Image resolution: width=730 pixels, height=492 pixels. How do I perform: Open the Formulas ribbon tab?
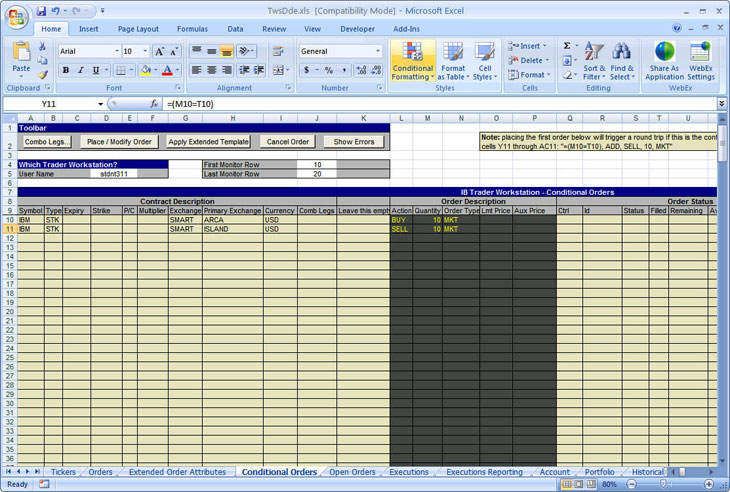tap(192, 29)
